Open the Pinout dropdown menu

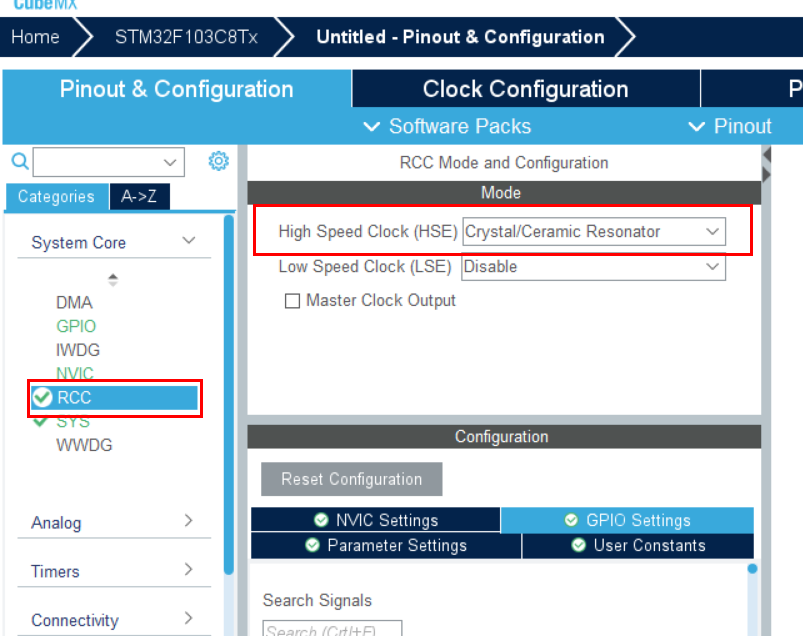coord(730,126)
